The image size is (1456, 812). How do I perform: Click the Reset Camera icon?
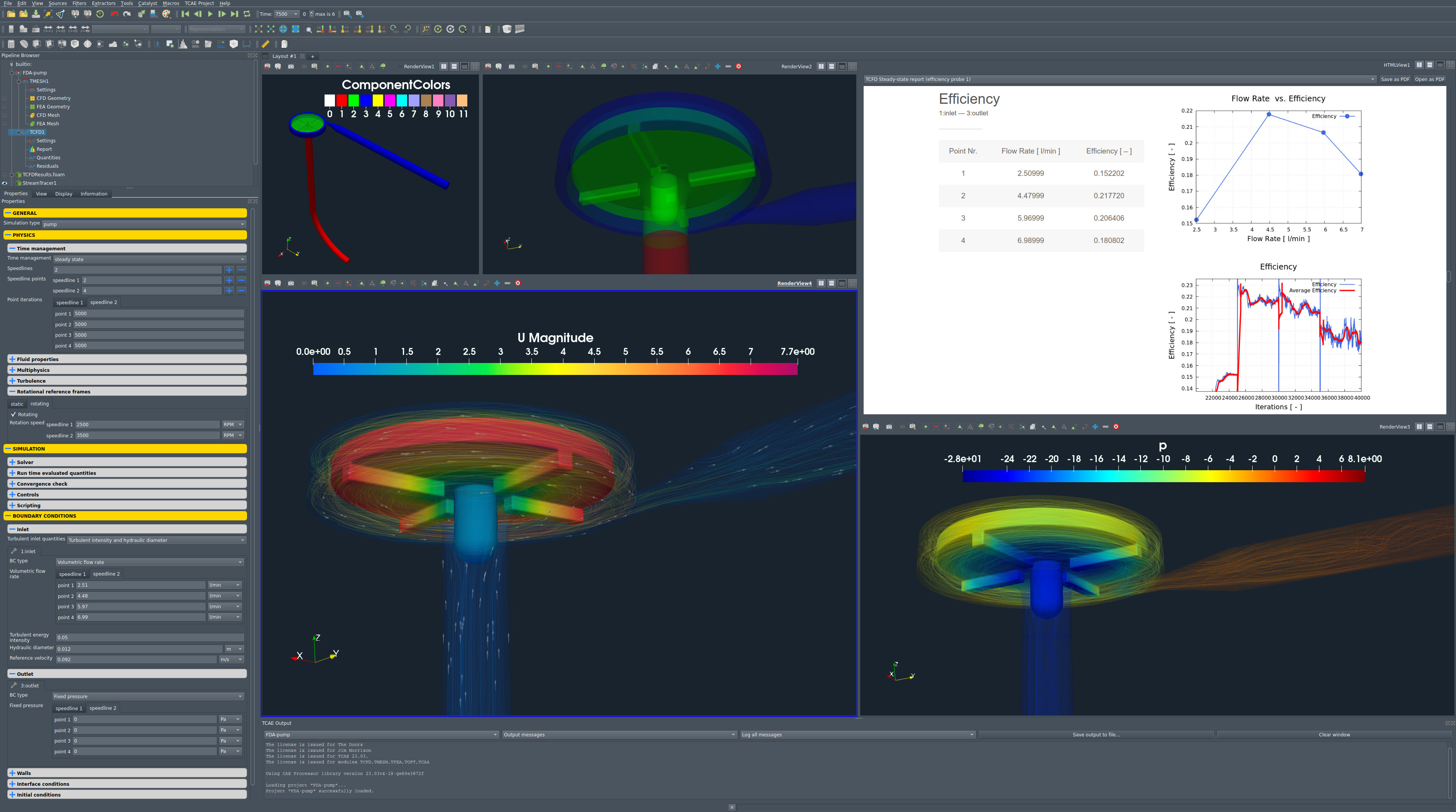pos(258,29)
